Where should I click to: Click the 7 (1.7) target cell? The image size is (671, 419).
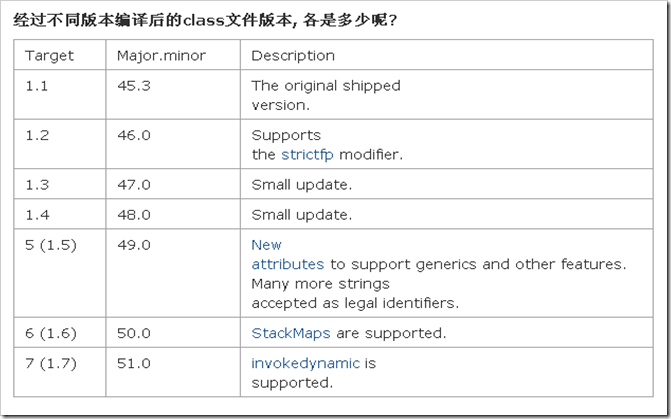click(x=50, y=363)
